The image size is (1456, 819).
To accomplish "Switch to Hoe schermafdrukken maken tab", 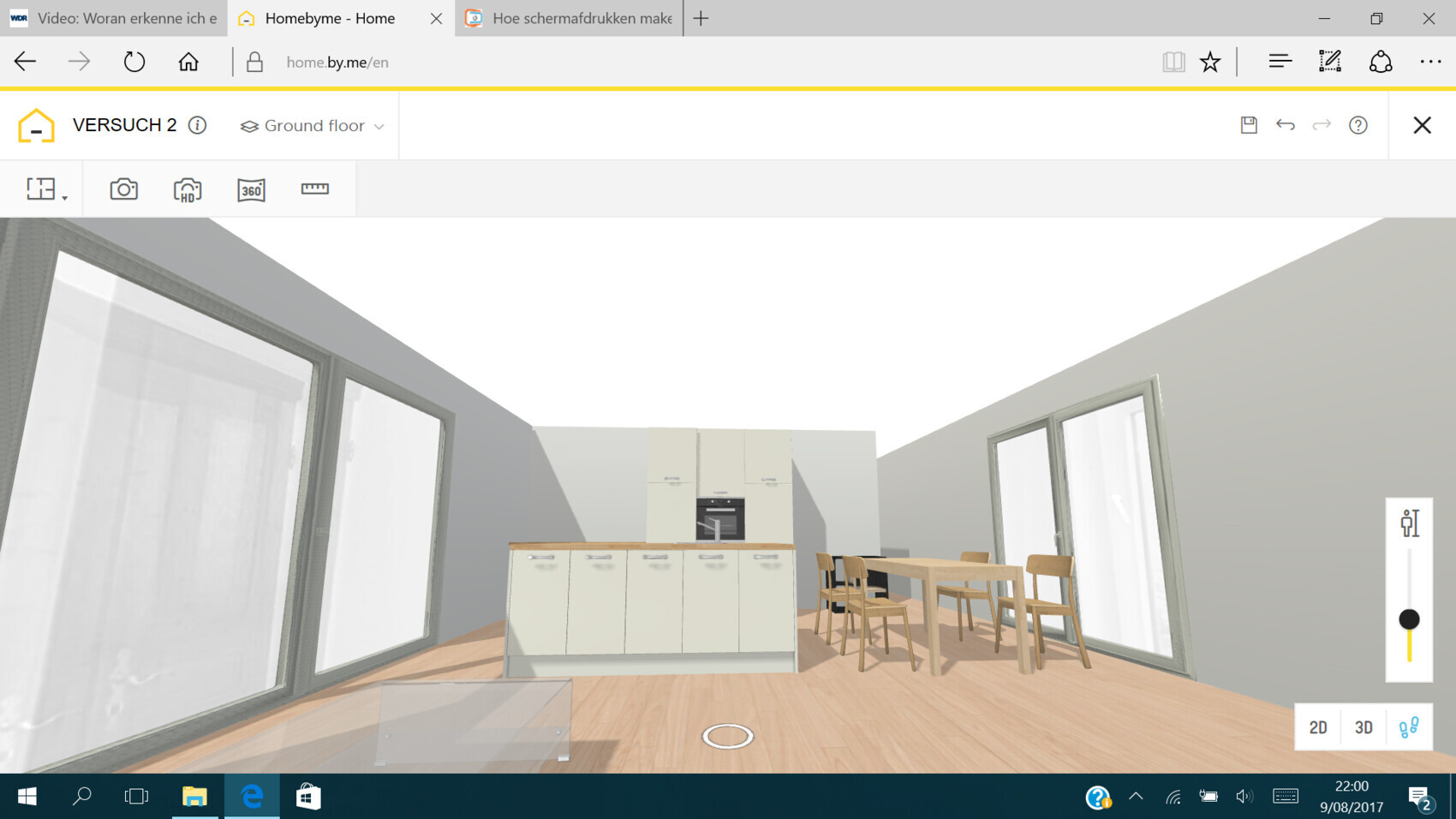I will click(571, 18).
